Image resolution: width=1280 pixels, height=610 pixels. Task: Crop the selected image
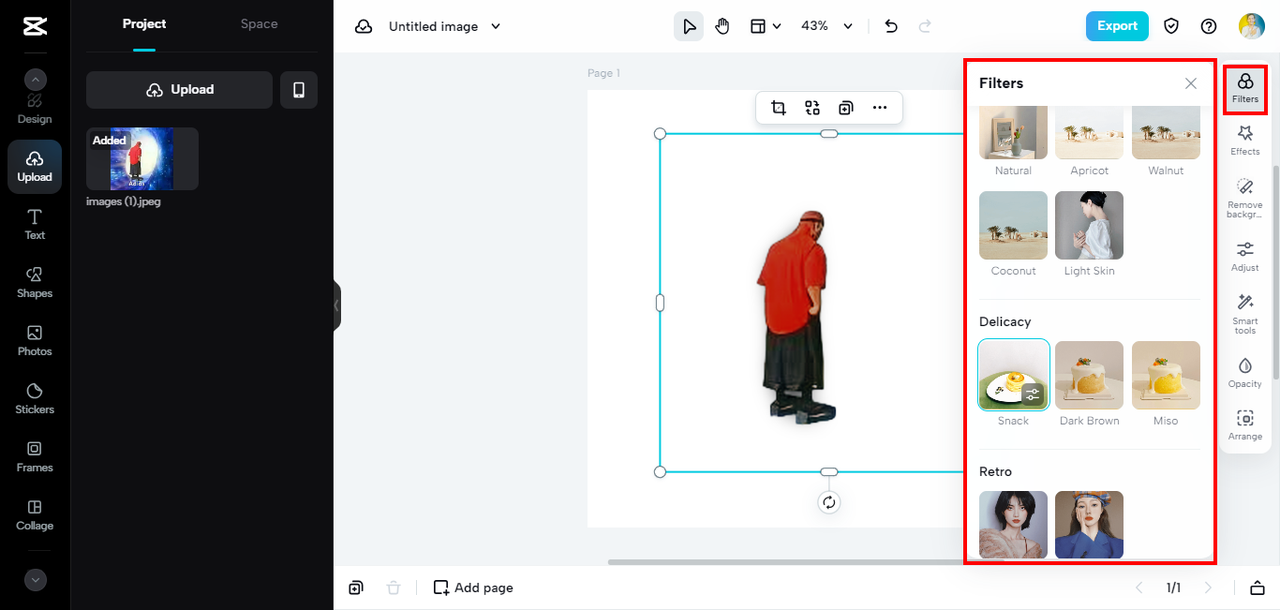[x=778, y=108]
